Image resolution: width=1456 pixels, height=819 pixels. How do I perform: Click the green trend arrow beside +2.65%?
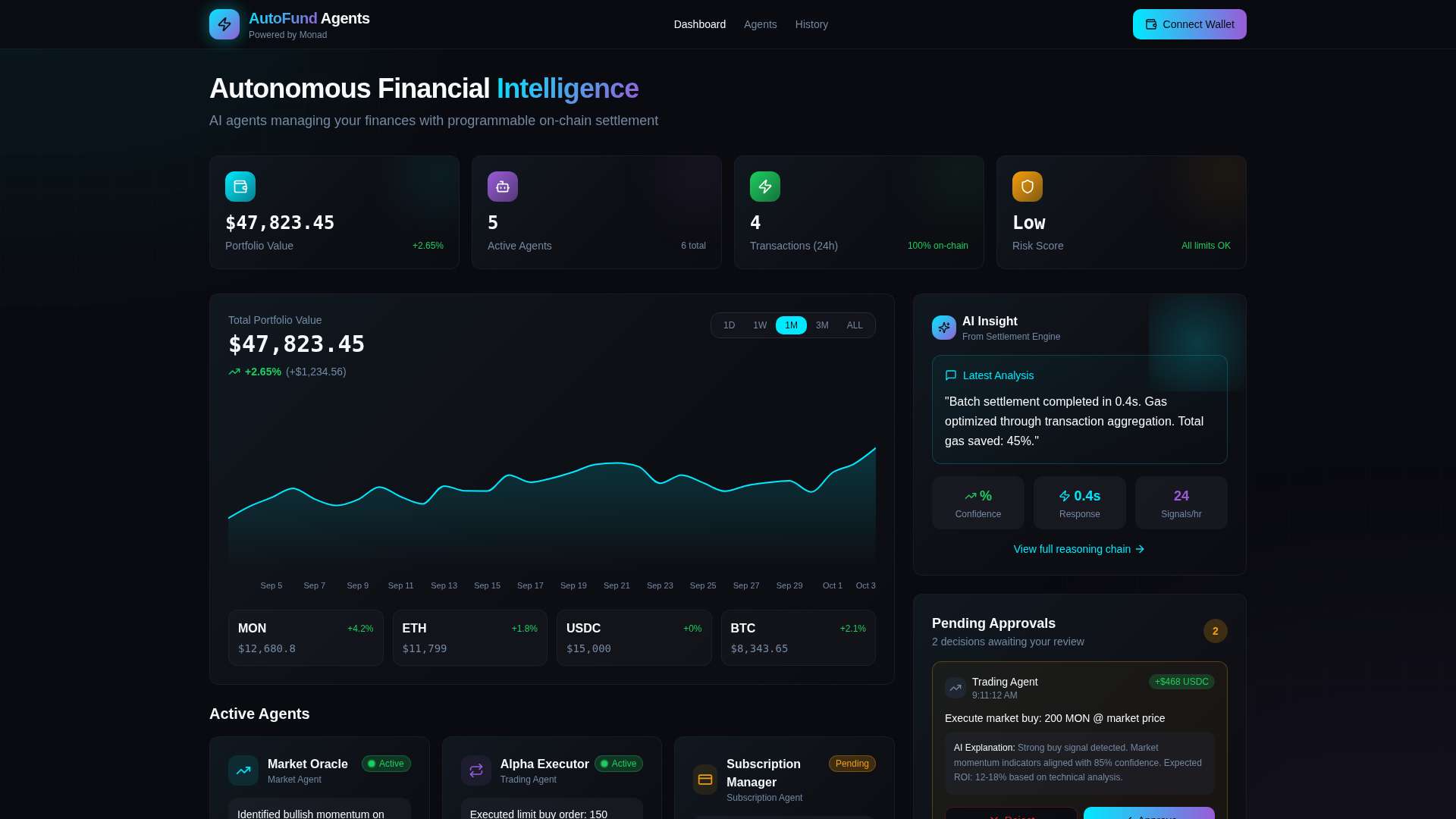click(x=234, y=372)
